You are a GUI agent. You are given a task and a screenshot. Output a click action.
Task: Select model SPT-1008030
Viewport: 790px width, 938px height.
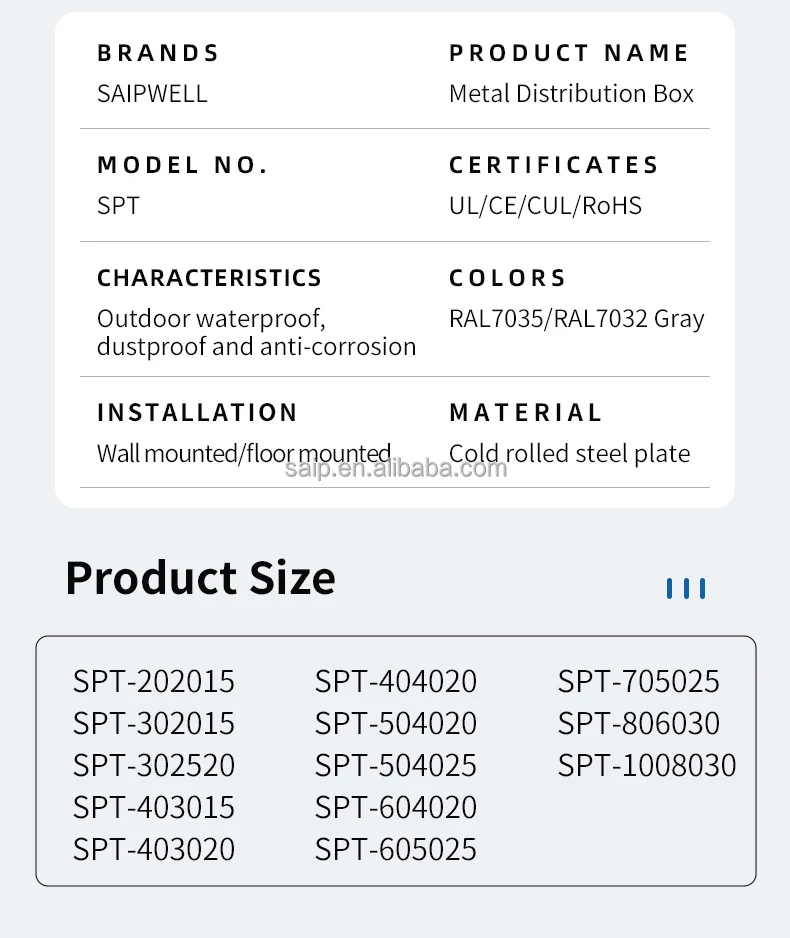[647, 766]
